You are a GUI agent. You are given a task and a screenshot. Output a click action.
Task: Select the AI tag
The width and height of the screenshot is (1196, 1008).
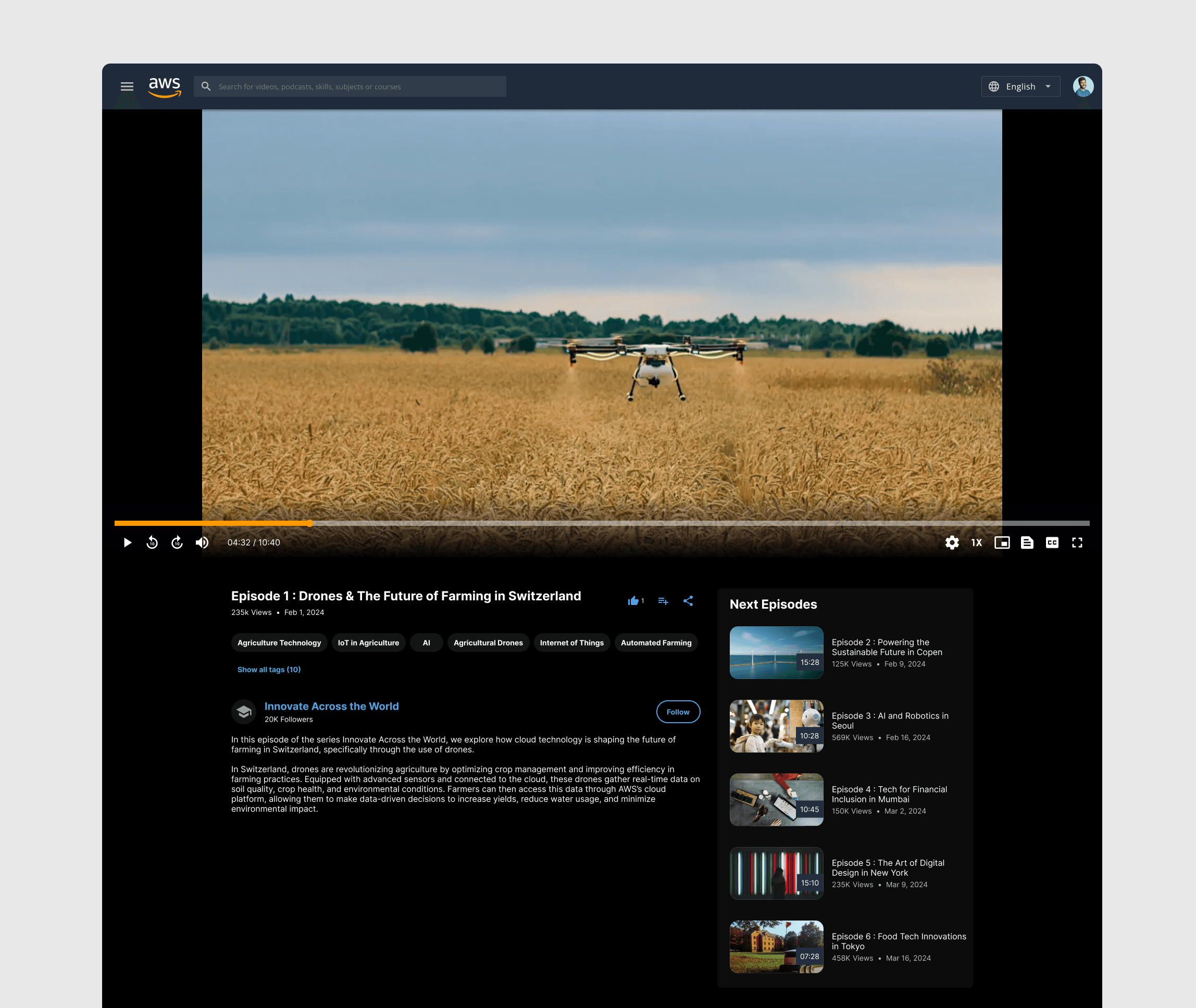(427, 642)
